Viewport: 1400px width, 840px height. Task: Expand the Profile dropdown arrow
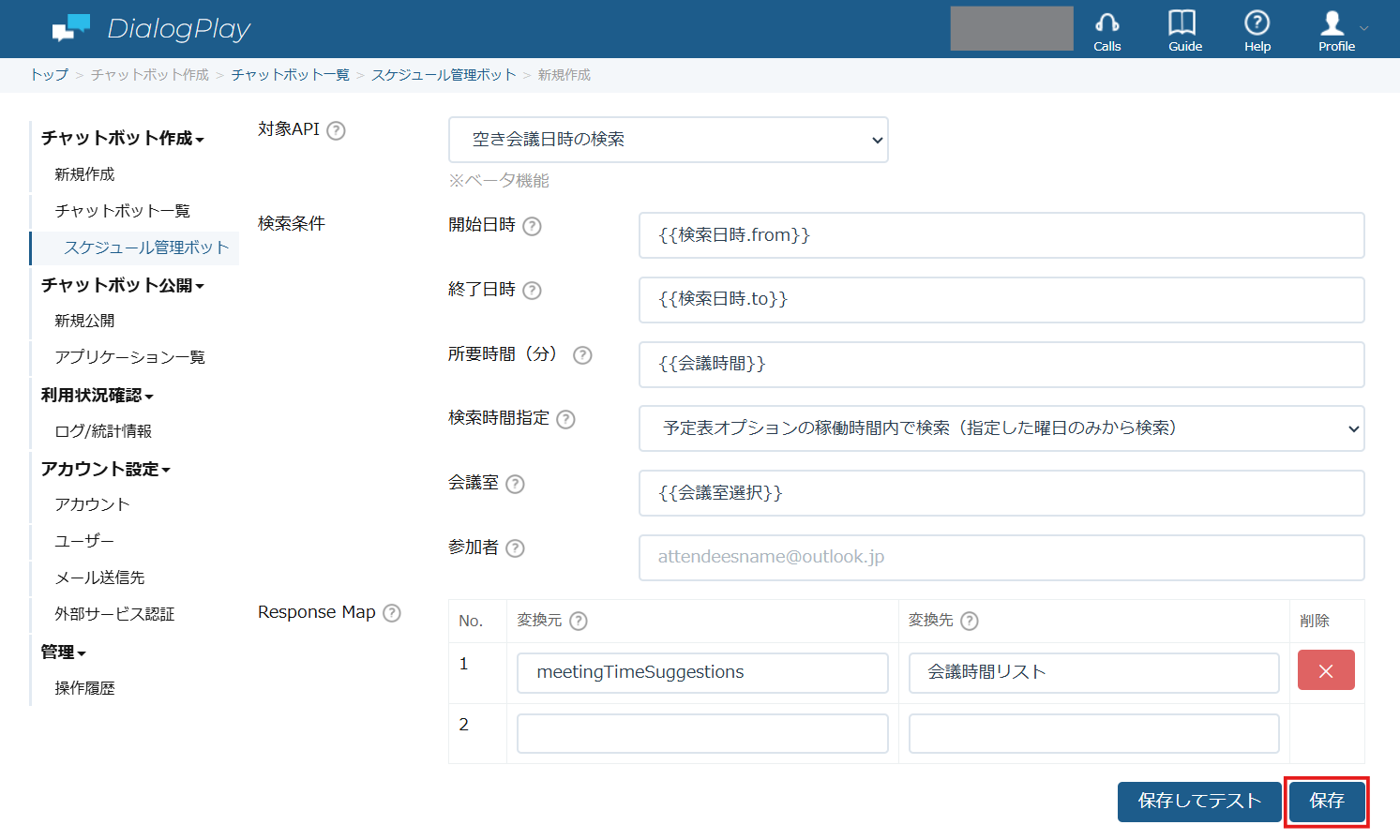[x=1364, y=28]
